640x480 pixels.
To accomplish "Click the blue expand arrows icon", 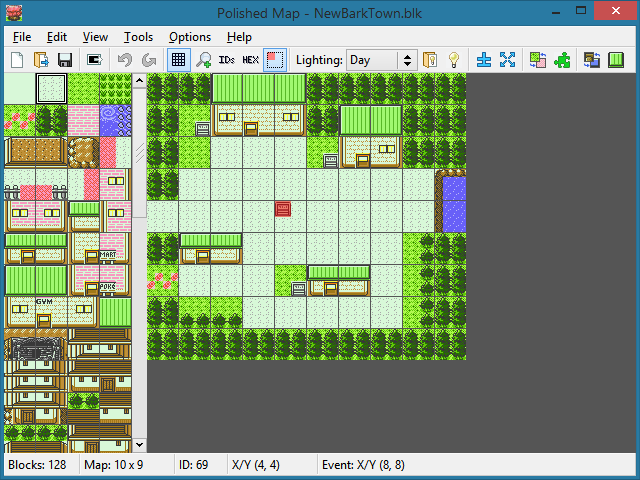I will 507,60.
